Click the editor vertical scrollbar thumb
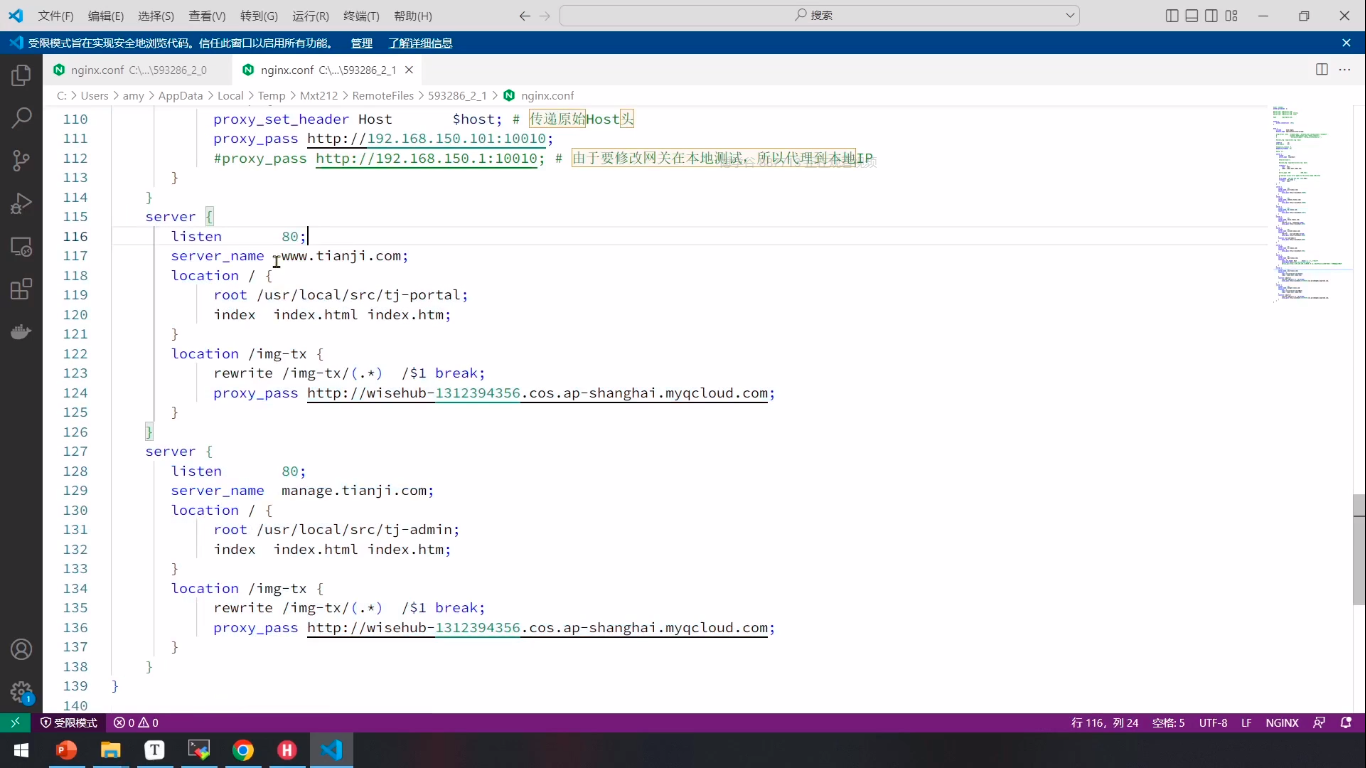This screenshot has height=768, width=1366. tap(1359, 549)
